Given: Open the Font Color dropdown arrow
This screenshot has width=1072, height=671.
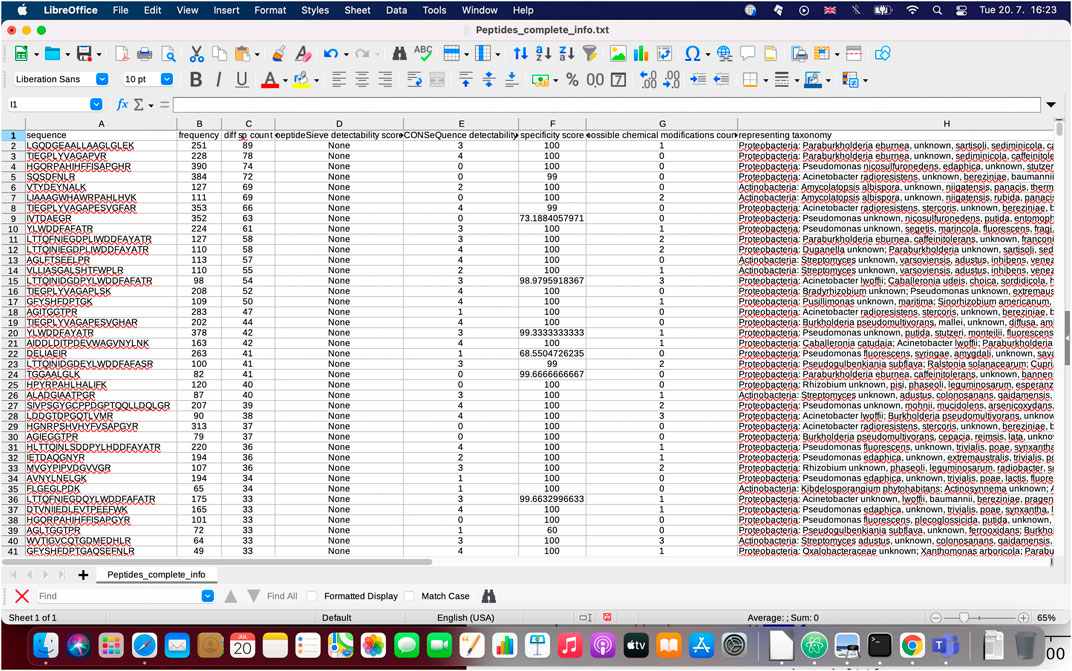Looking at the screenshot, I should 285,81.
